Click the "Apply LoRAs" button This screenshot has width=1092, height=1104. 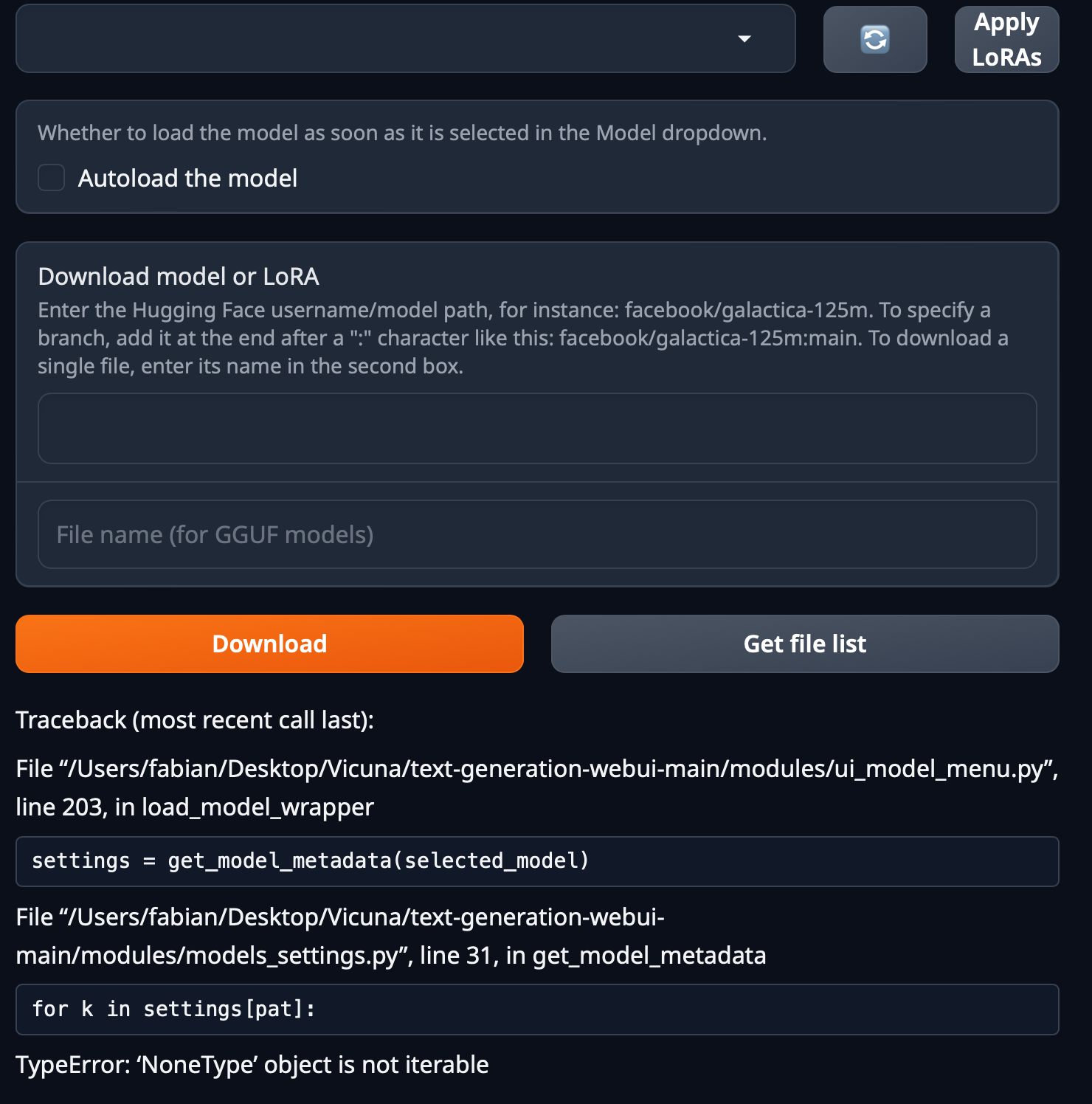coord(1006,39)
